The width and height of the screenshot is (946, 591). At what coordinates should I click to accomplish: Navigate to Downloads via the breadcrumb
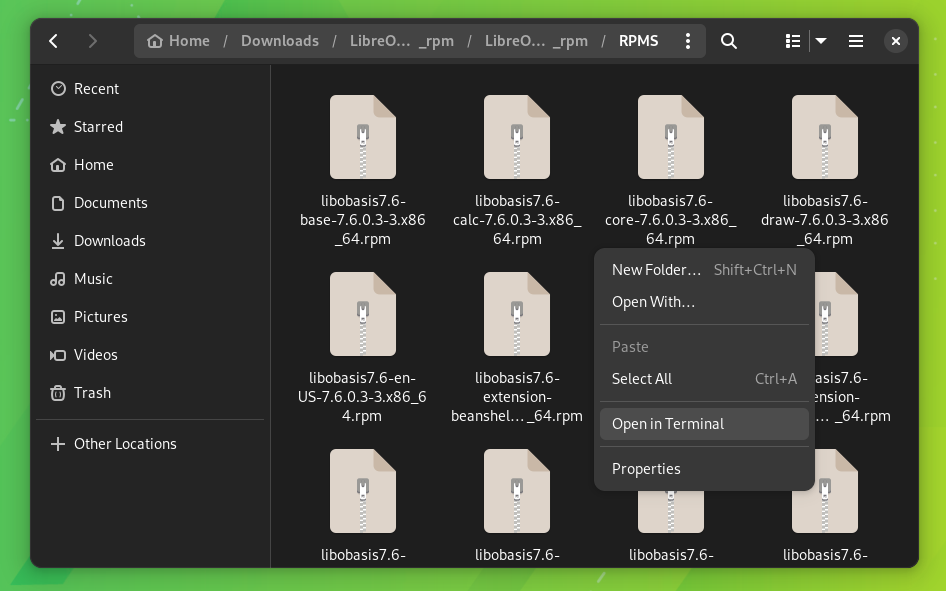point(279,41)
